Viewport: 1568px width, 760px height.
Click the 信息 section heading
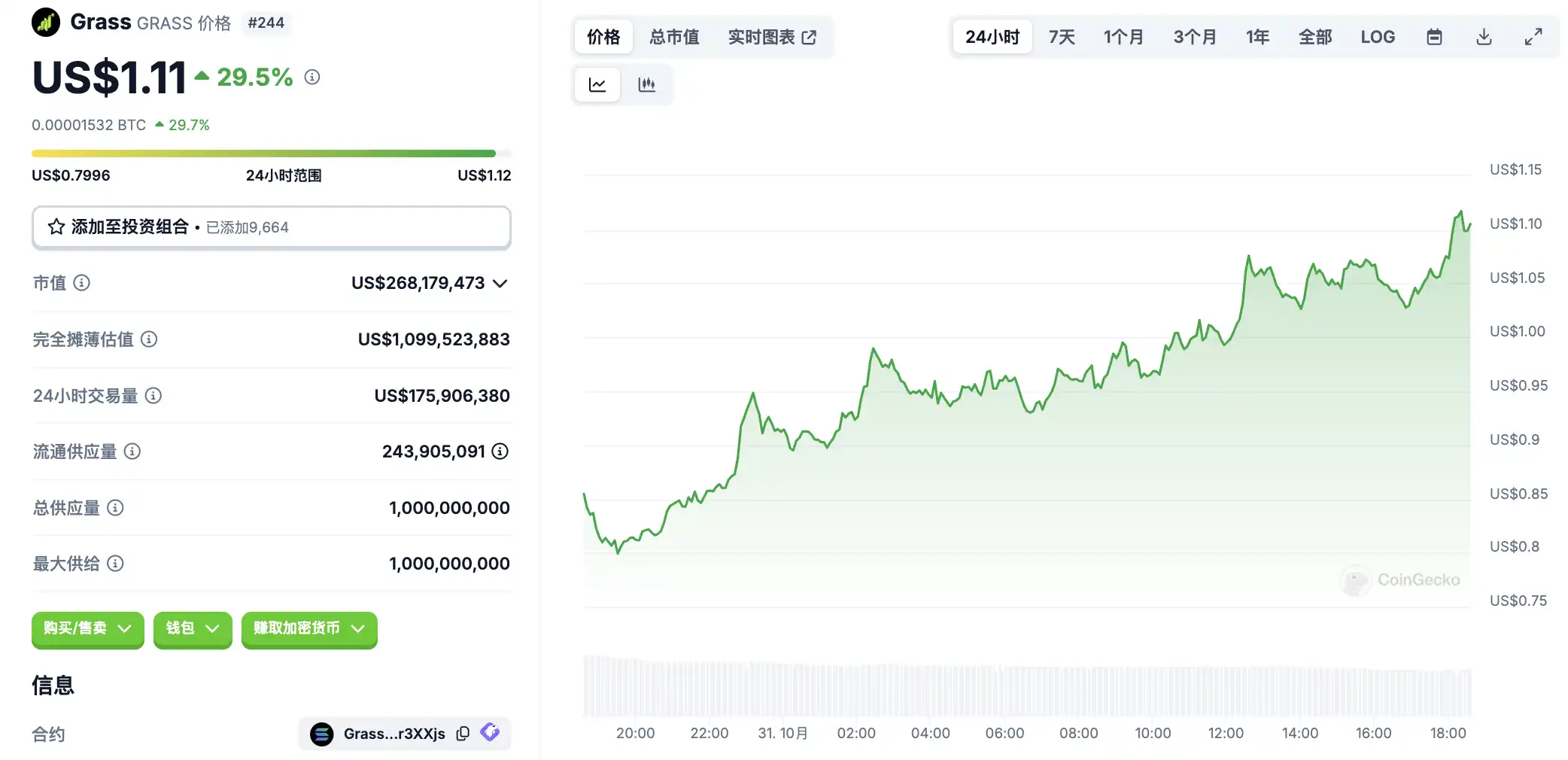(53, 685)
